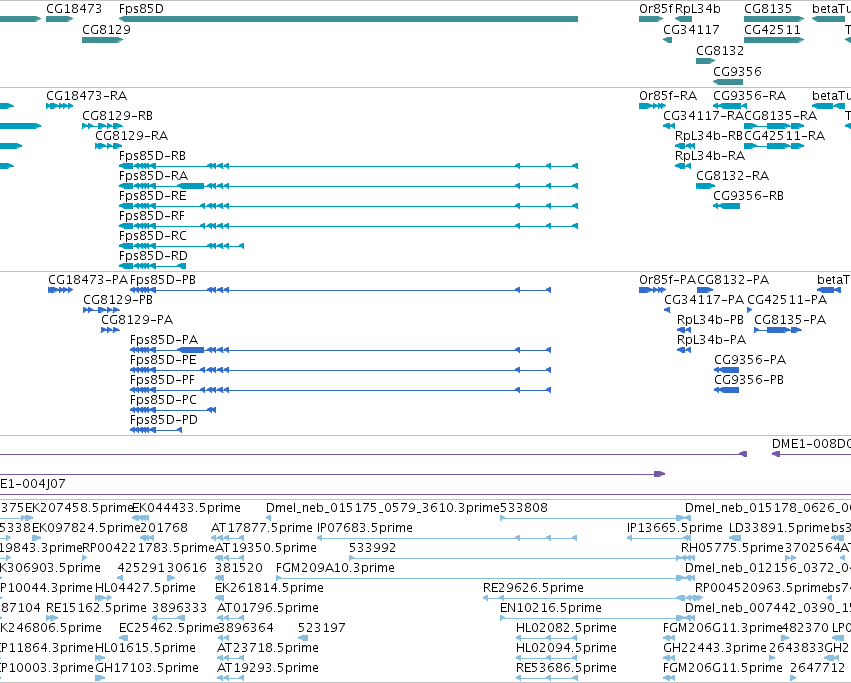This screenshot has height=683, width=851.
Task: Select the Fps85D-PF protein label
Action: [x=162, y=381]
